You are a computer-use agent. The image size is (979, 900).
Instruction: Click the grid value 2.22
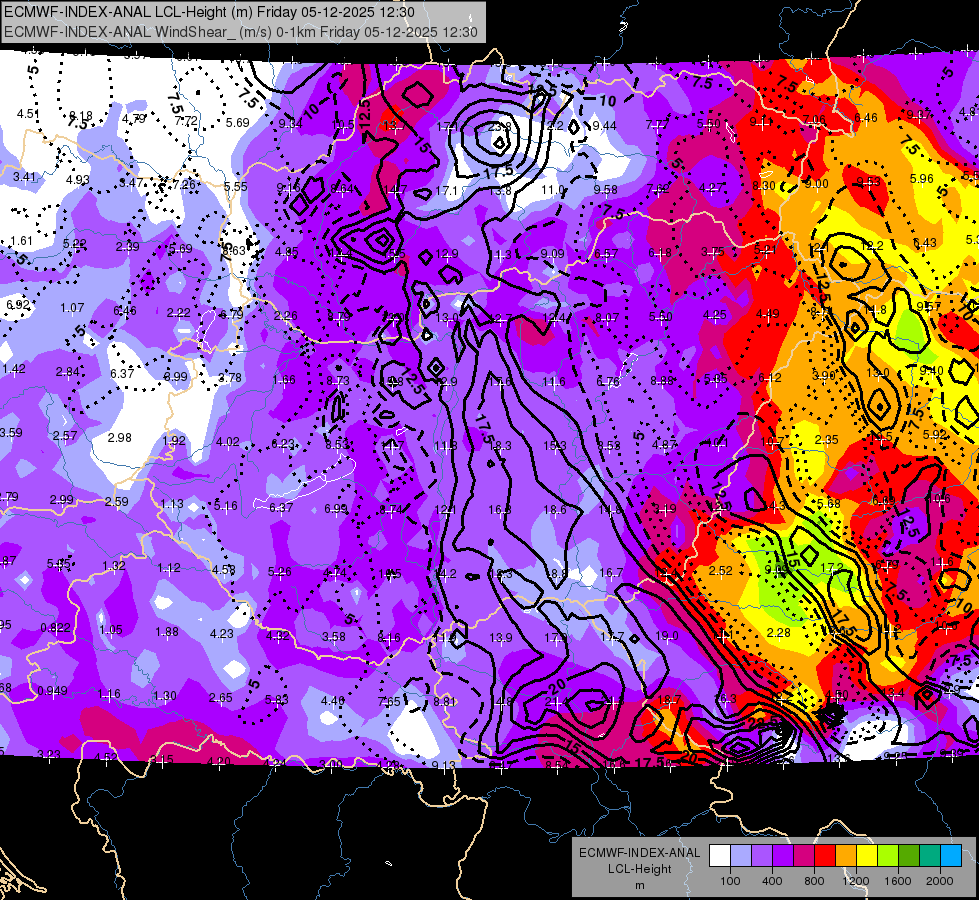(x=179, y=313)
